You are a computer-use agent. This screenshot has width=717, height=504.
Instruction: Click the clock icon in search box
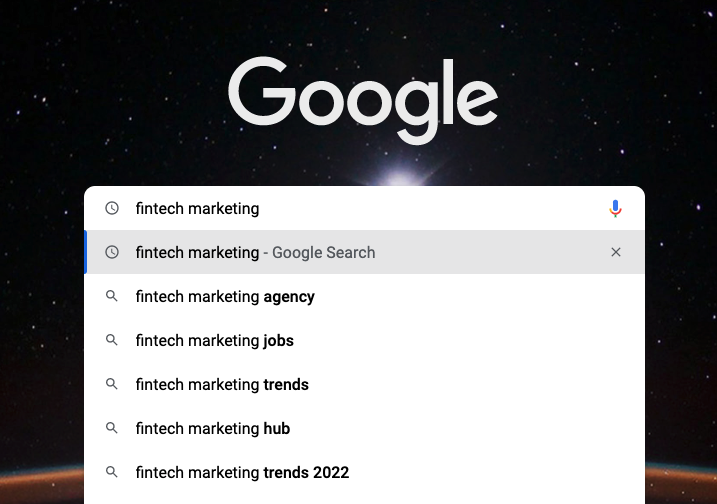pyautogui.click(x=112, y=208)
